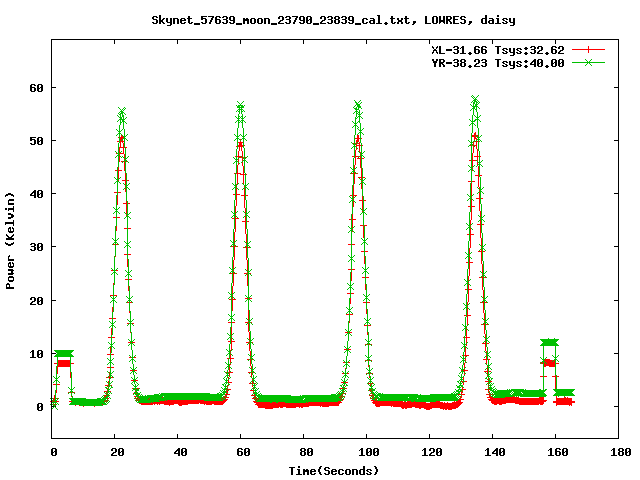Screen dimensions: 640x480
Task: Click the tallest green peak near 134 seconds
Action: 475,99
